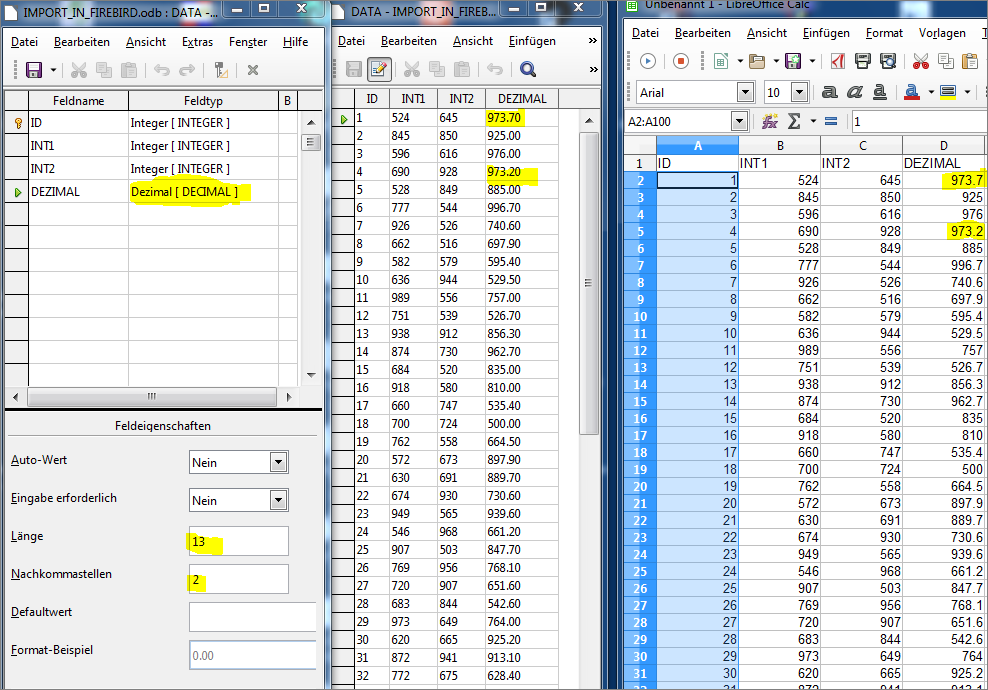Expand DATA window menu bar overflow chevron

coord(592,40)
